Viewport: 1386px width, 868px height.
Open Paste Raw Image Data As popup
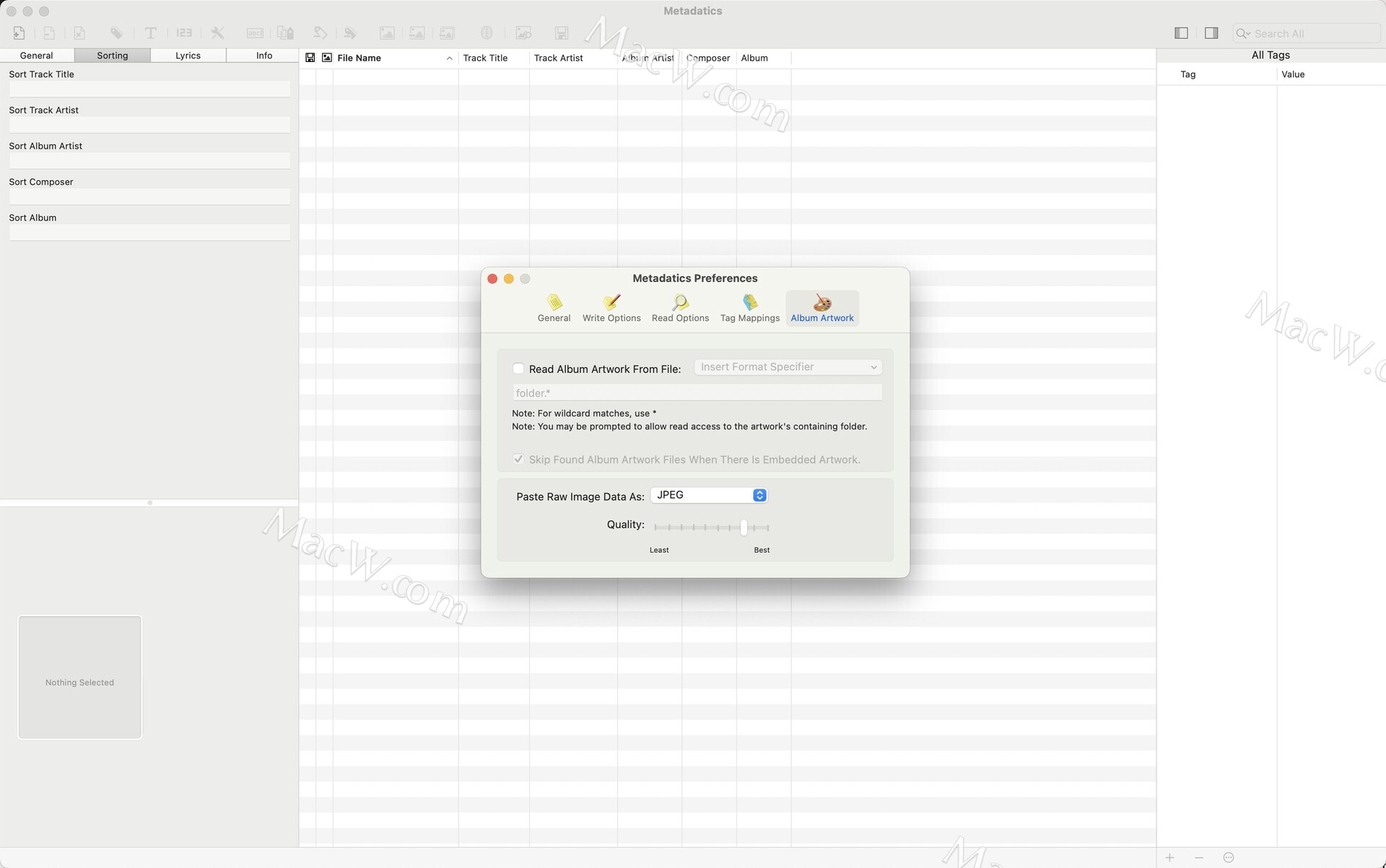coord(709,495)
